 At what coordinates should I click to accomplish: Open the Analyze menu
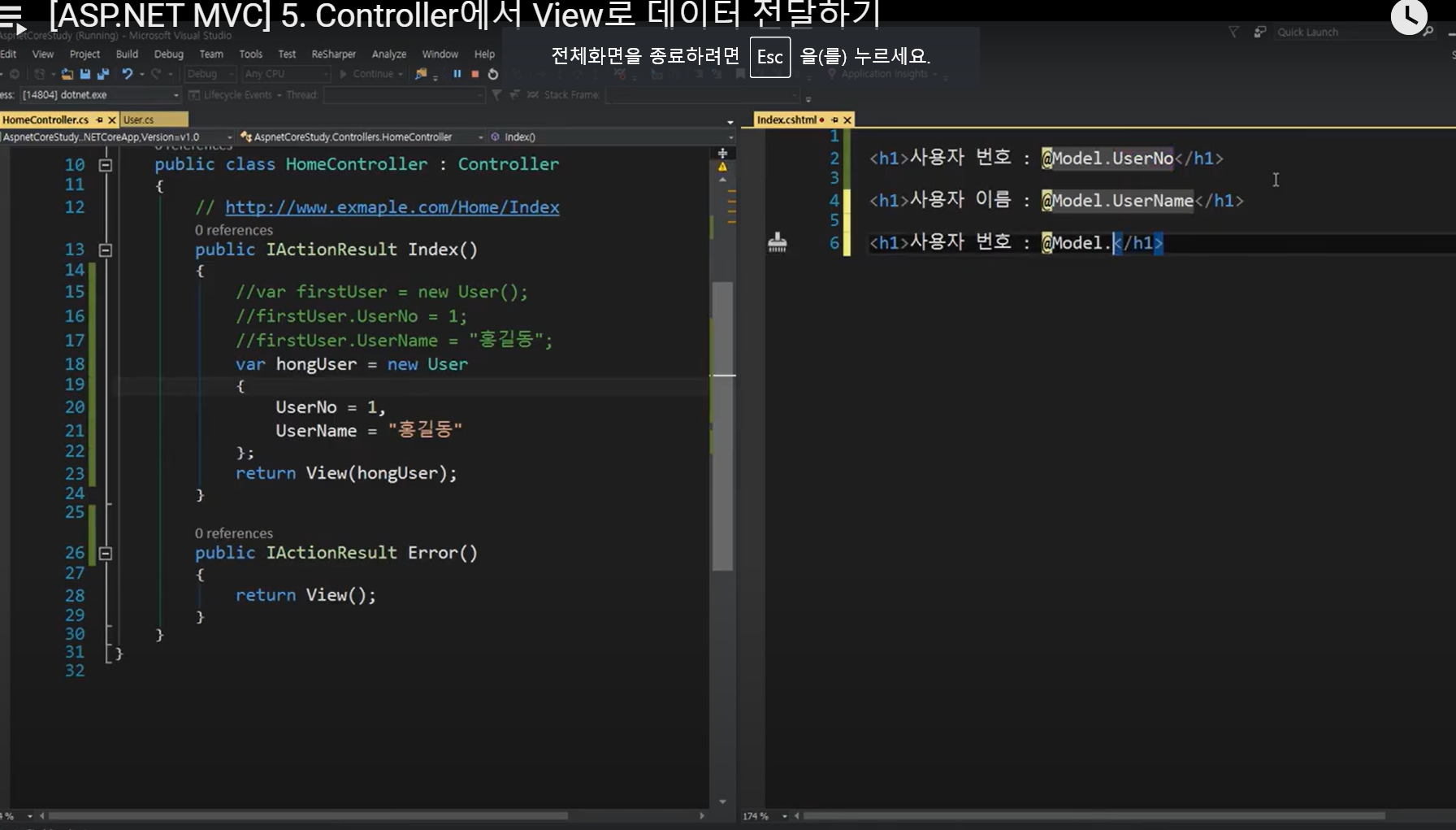coord(389,54)
